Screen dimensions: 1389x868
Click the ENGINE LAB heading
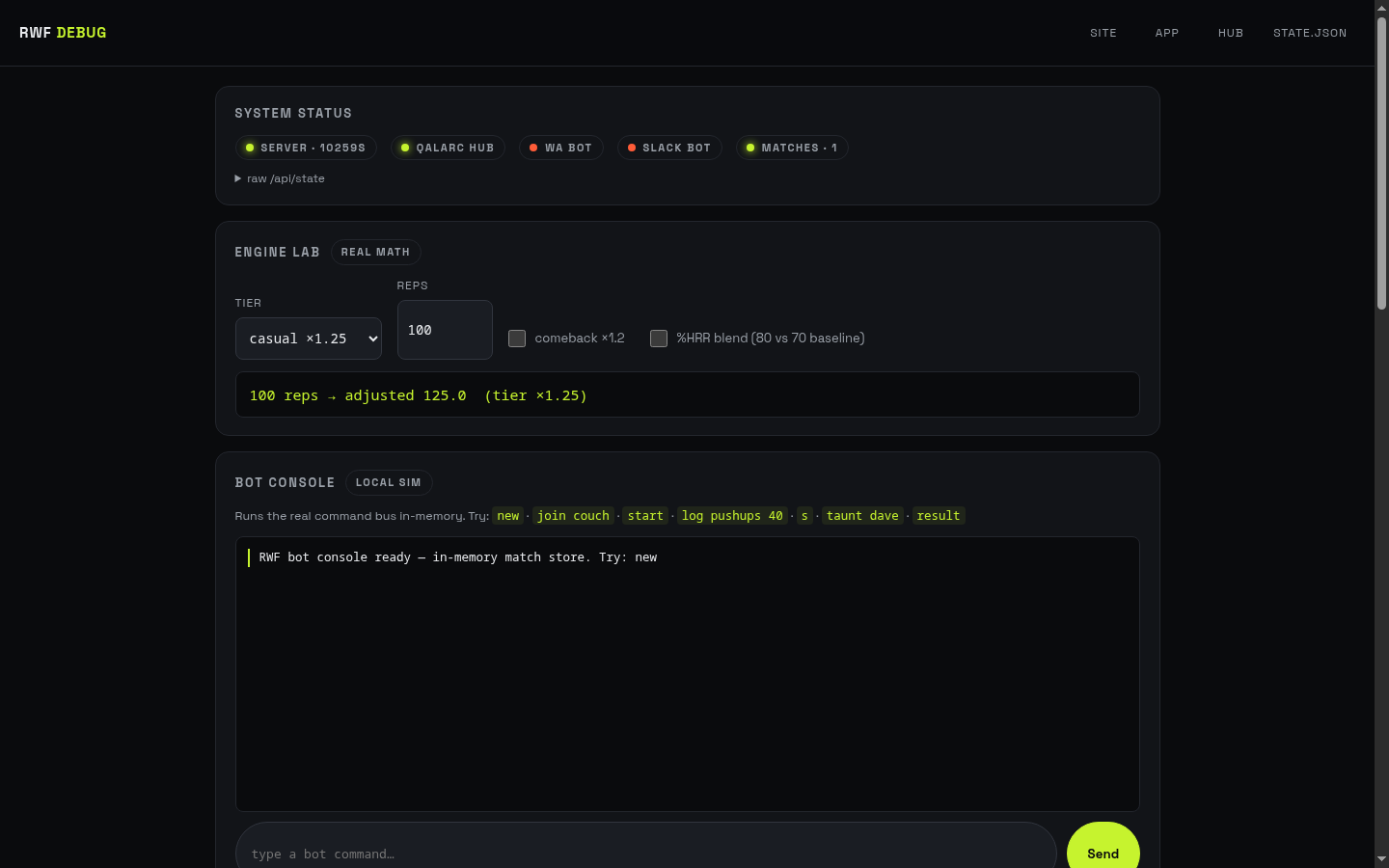coord(277,252)
